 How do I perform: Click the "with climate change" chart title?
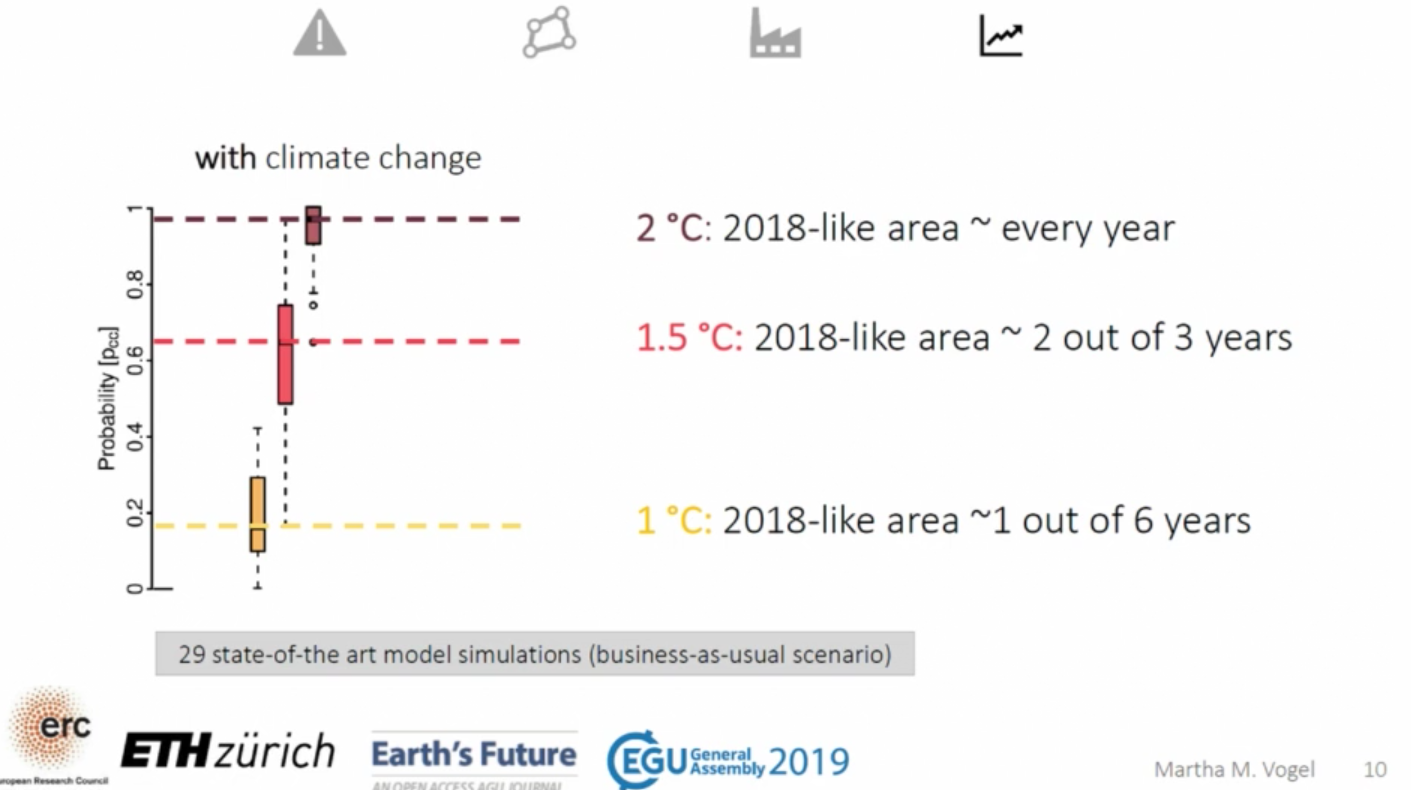point(338,158)
